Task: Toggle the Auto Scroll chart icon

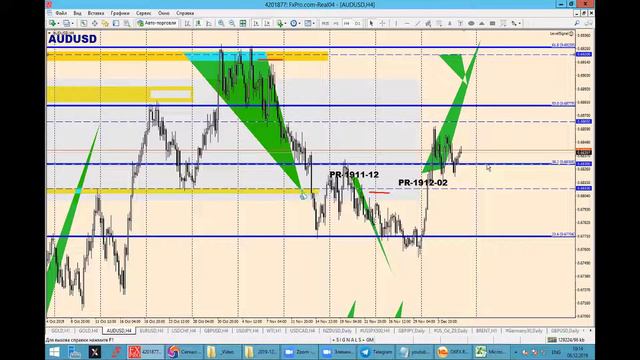Action: point(256,23)
